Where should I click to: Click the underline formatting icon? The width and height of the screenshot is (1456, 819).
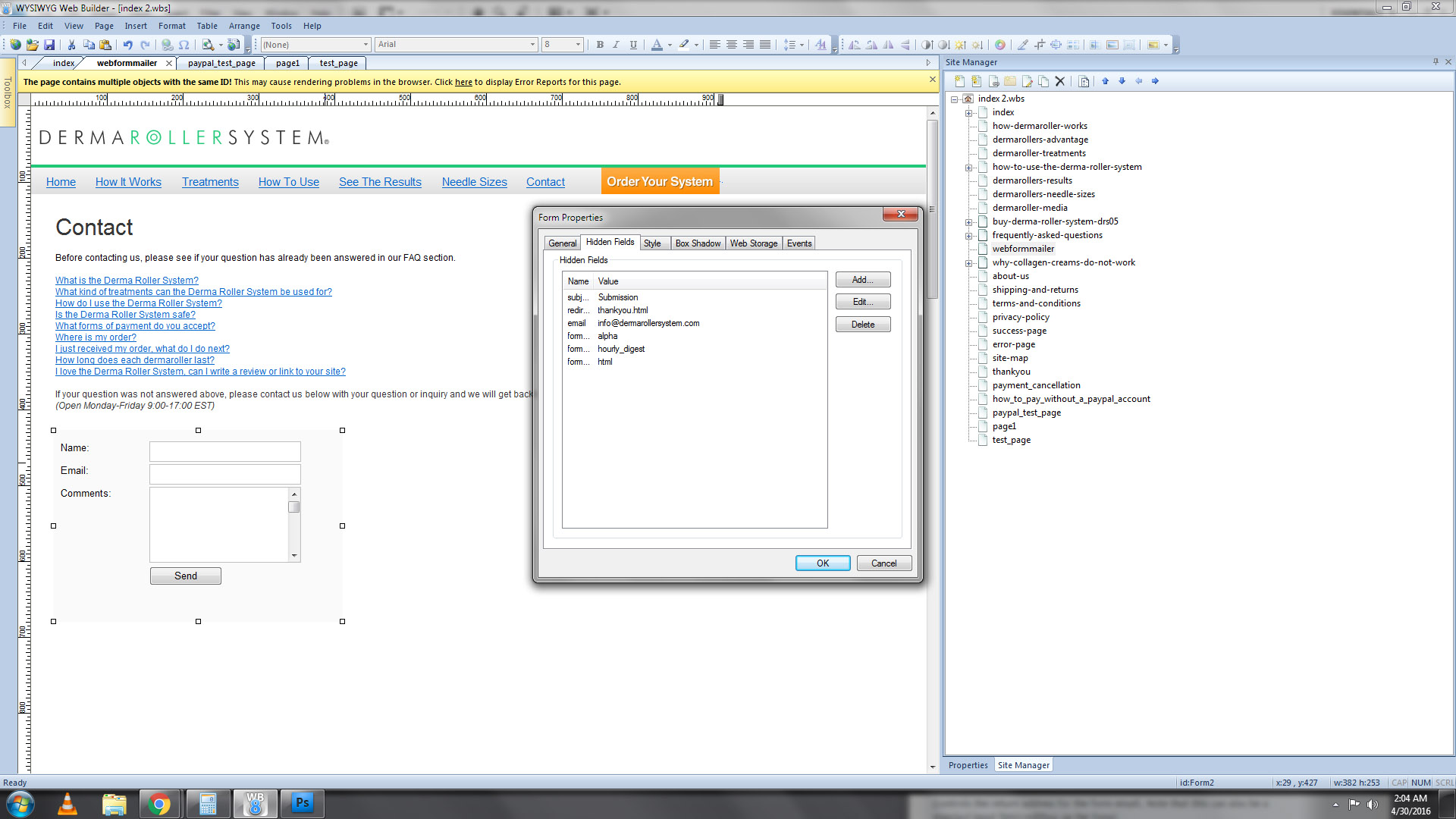pyautogui.click(x=633, y=45)
